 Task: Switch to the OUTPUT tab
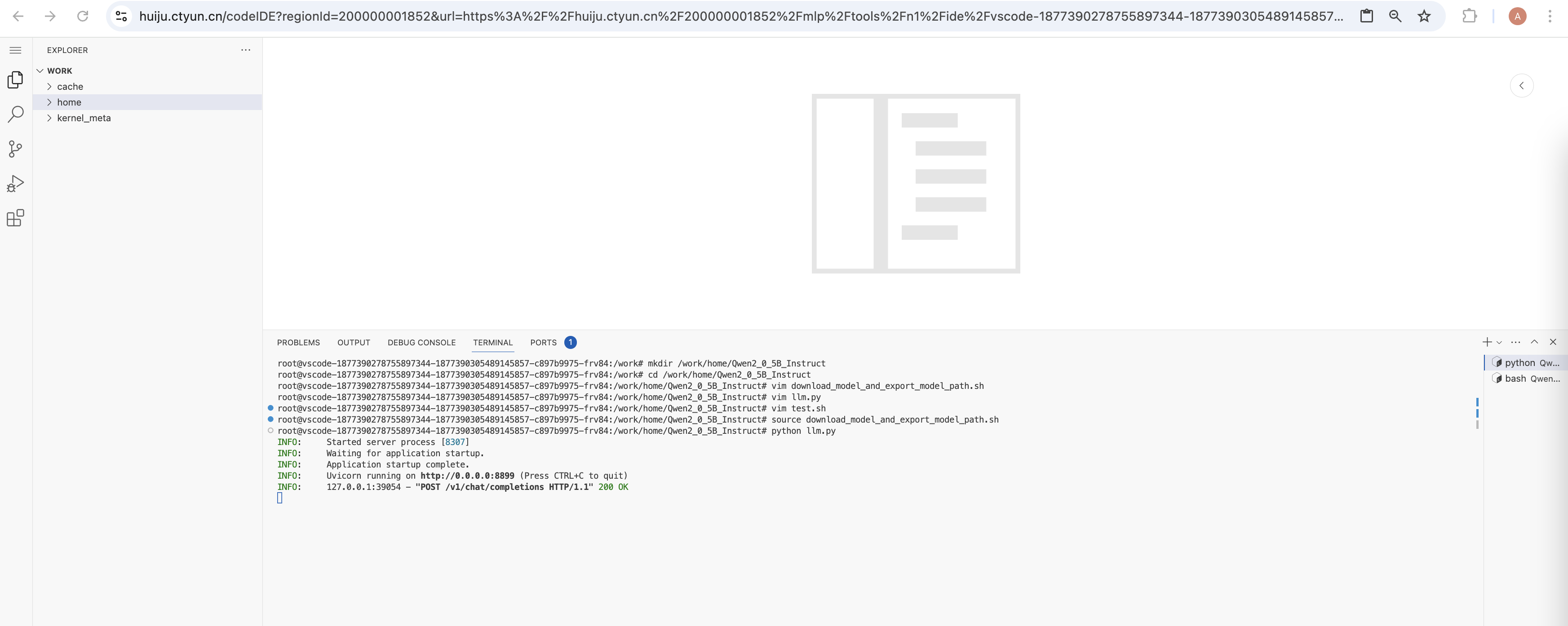pyautogui.click(x=354, y=343)
